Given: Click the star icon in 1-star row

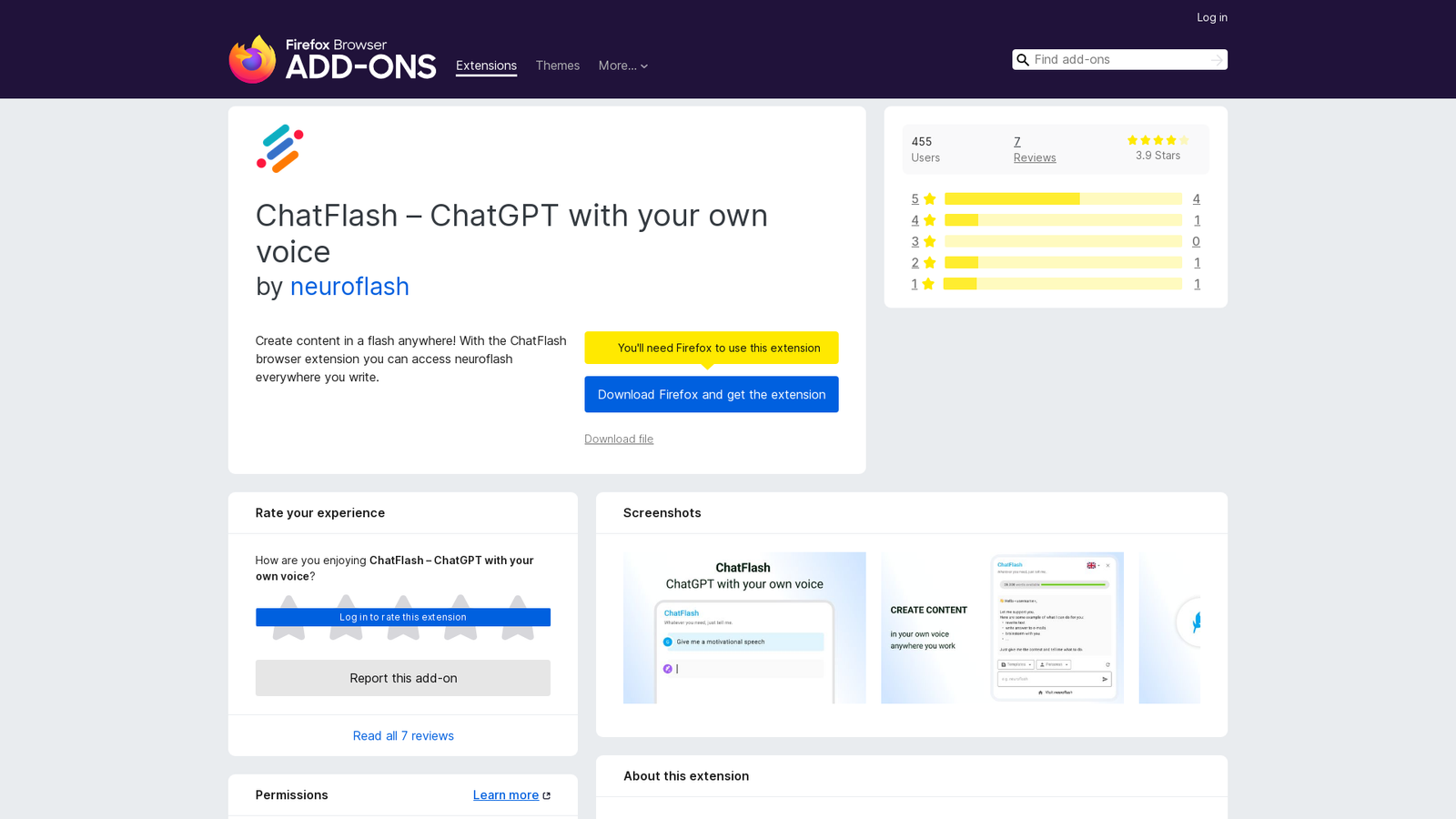Looking at the screenshot, I should point(928,284).
